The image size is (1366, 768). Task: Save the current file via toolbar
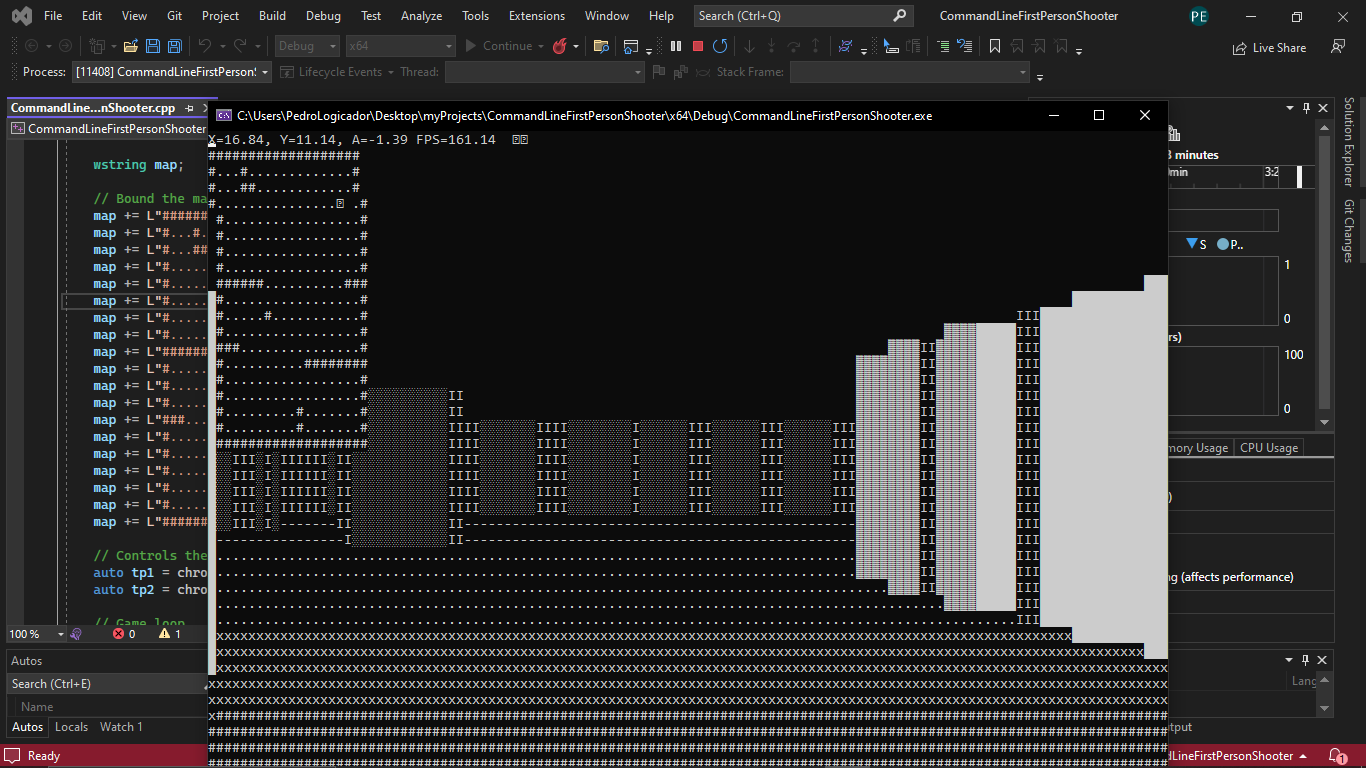(x=153, y=46)
